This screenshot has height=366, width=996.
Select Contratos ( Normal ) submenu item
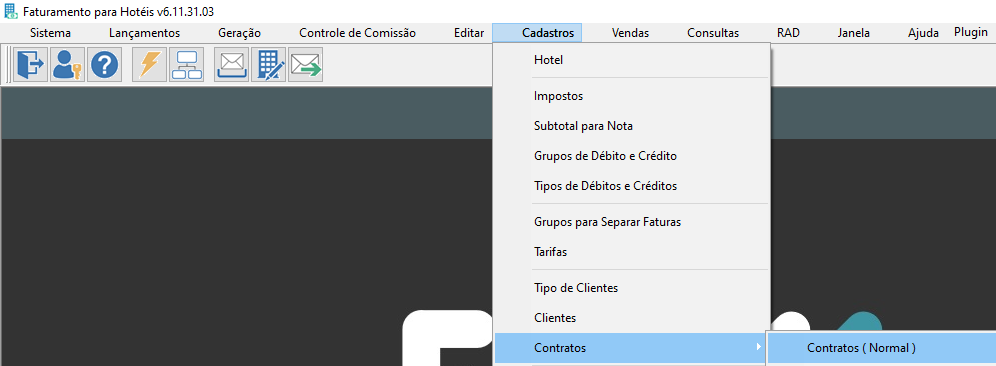pos(882,348)
